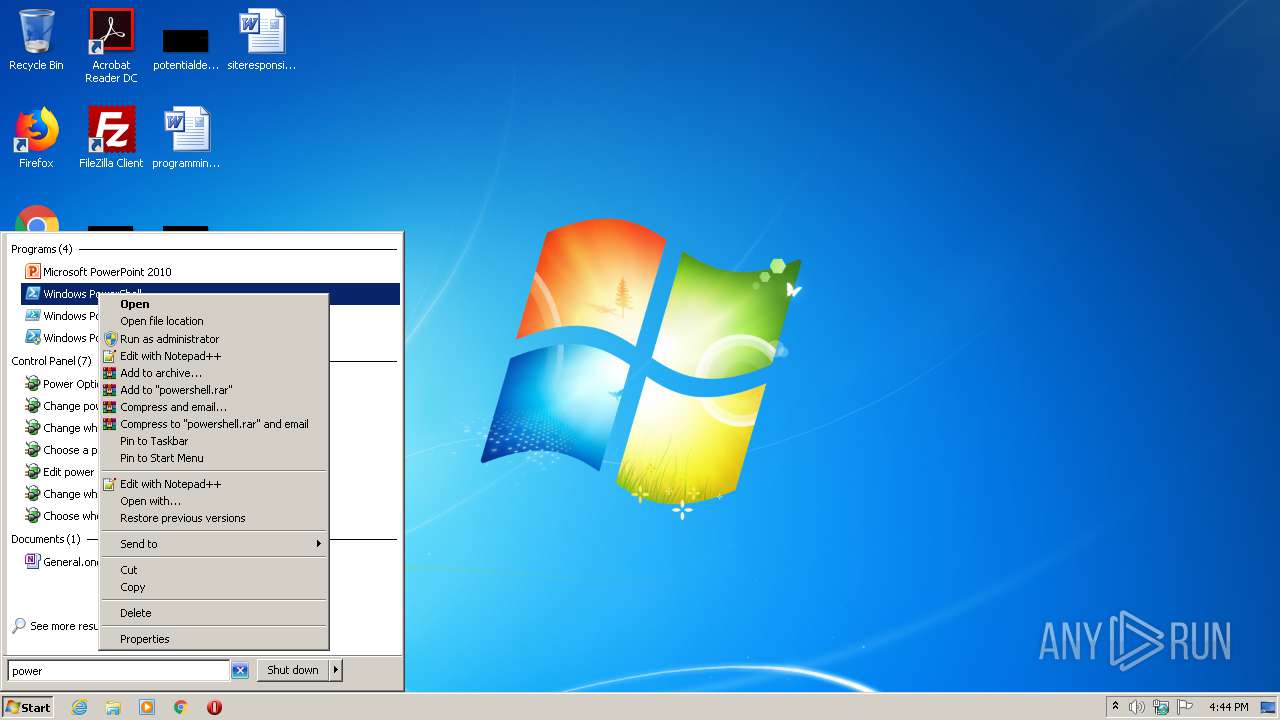Open the Choose whe... control panel result
This screenshot has height=720, width=1280.
click(61, 516)
